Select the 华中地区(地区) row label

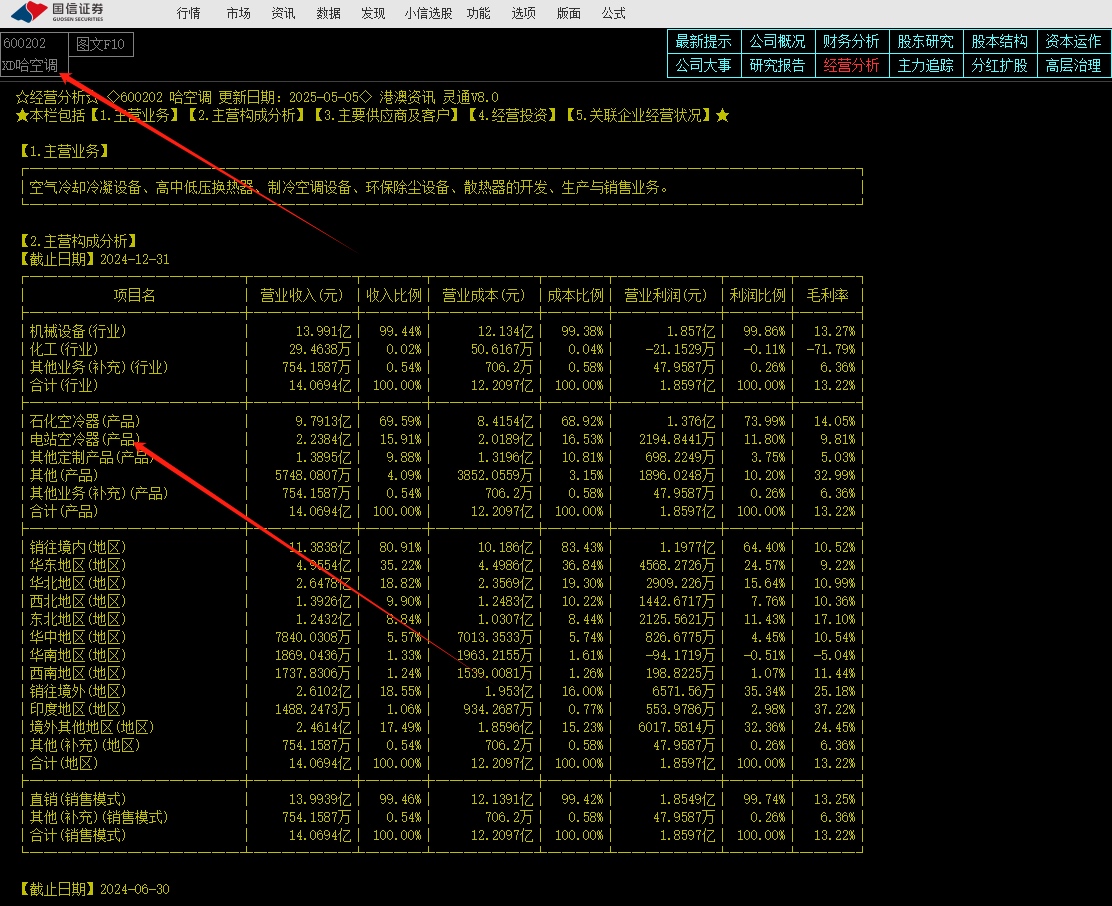(78, 637)
